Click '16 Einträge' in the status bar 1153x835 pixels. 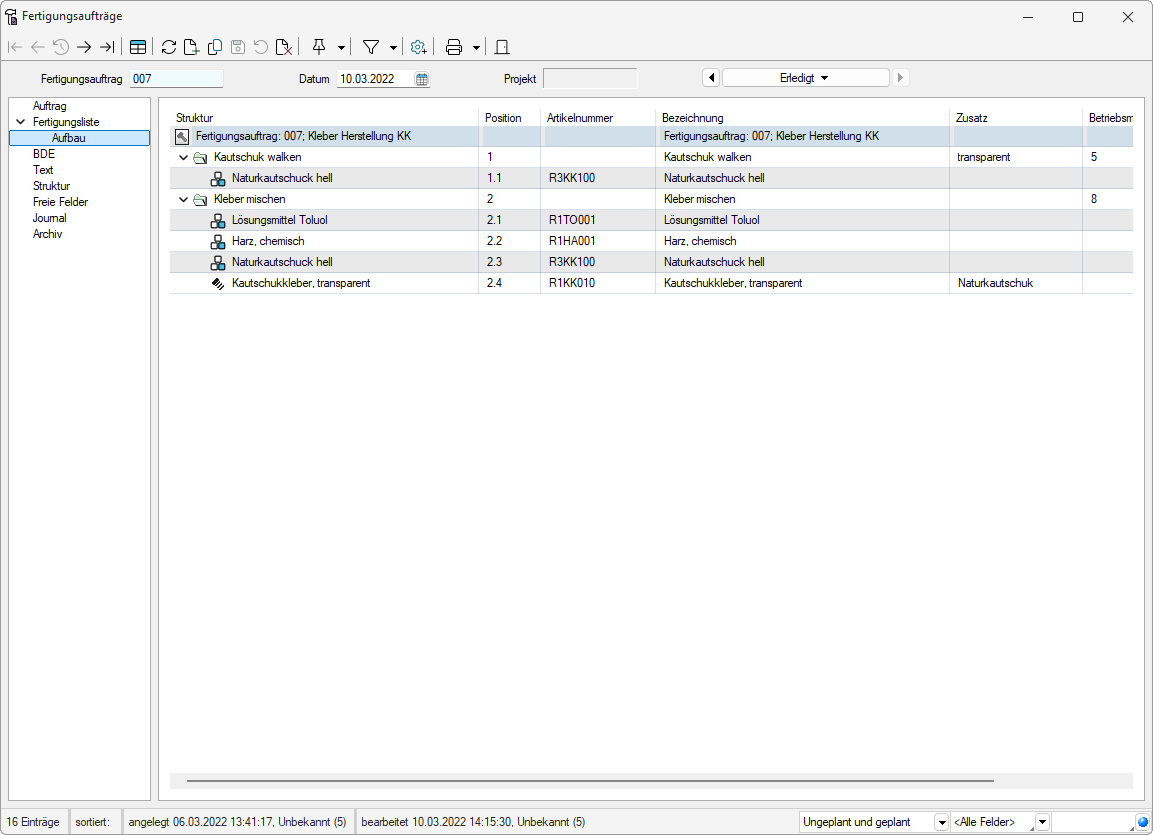pyautogui.click(x=33, y=822)
